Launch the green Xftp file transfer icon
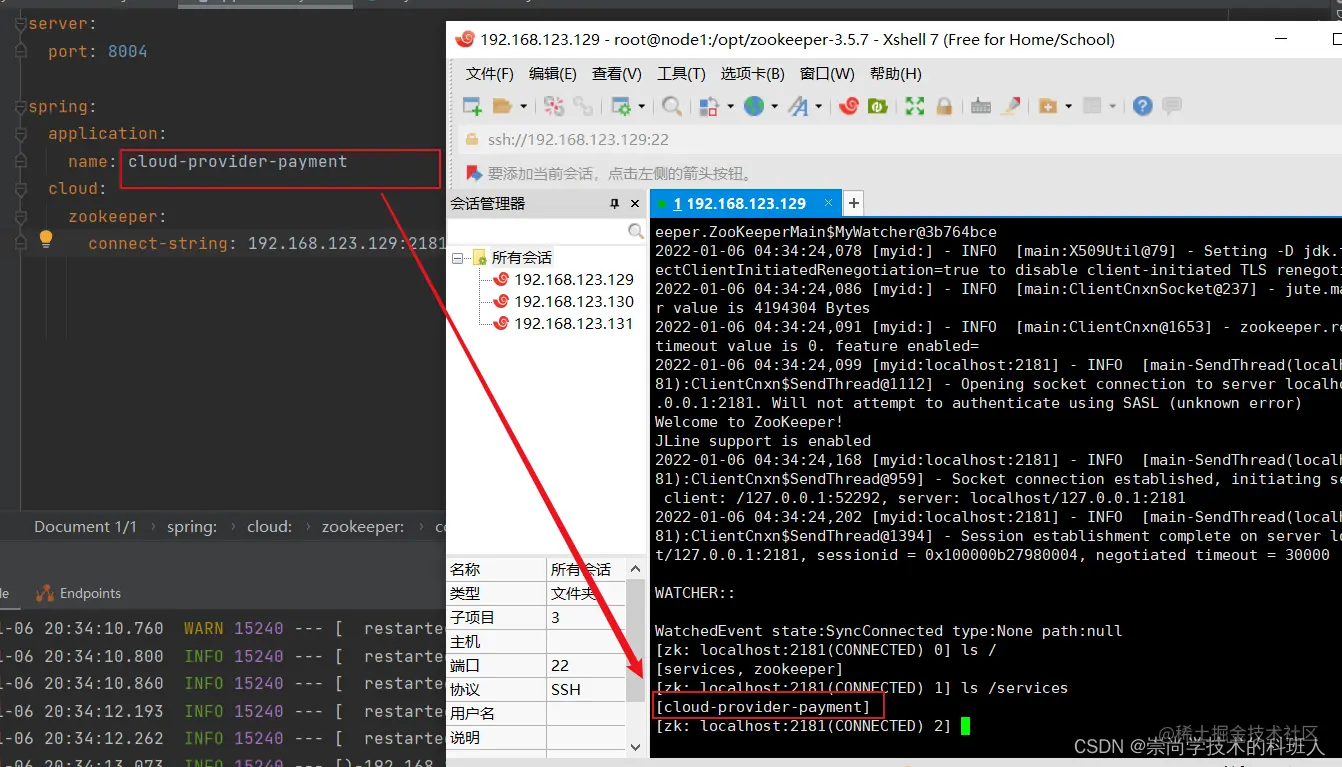This screenshot has width=1342, height=767. tap(878, 106)
